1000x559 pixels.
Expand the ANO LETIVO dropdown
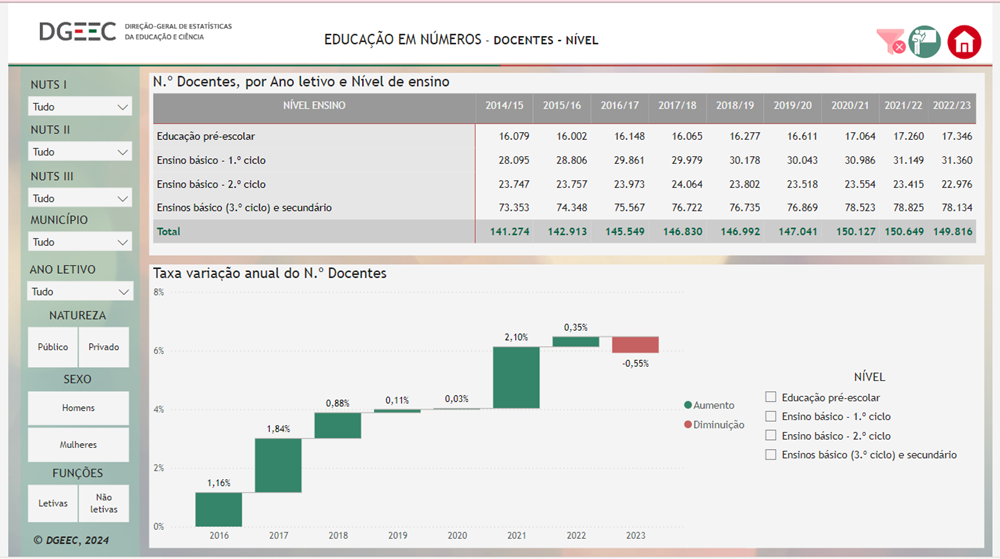point(80,292)
